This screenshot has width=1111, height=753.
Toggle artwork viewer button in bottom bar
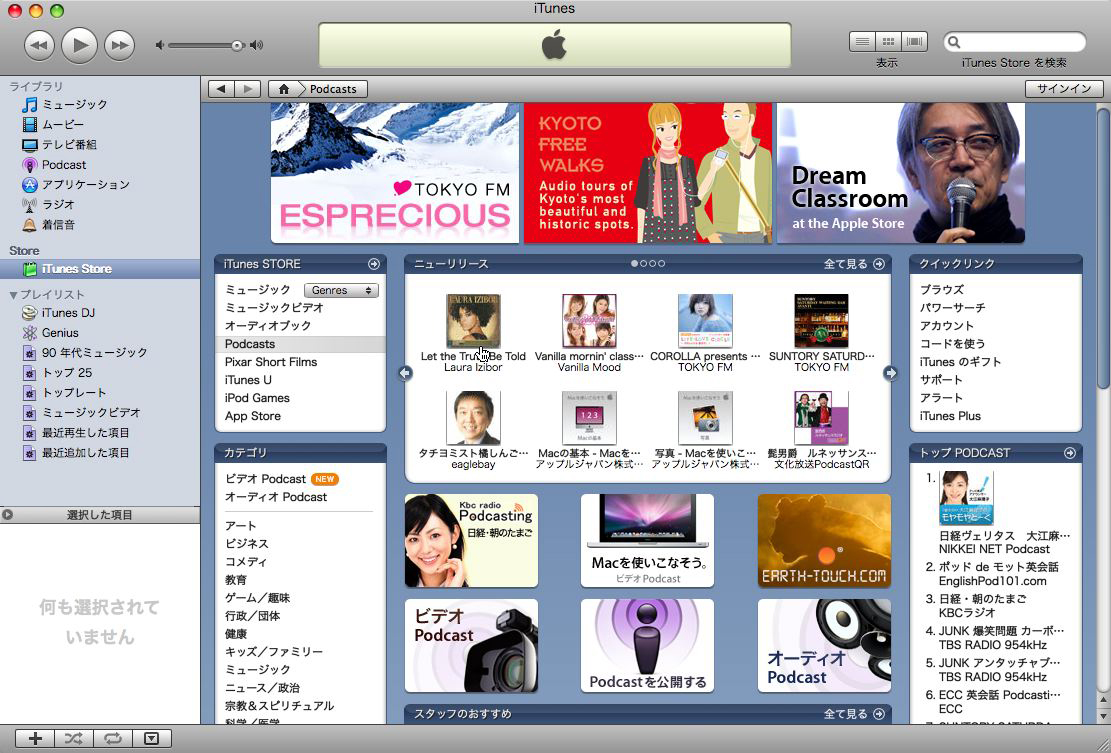(x=152, y=739)
